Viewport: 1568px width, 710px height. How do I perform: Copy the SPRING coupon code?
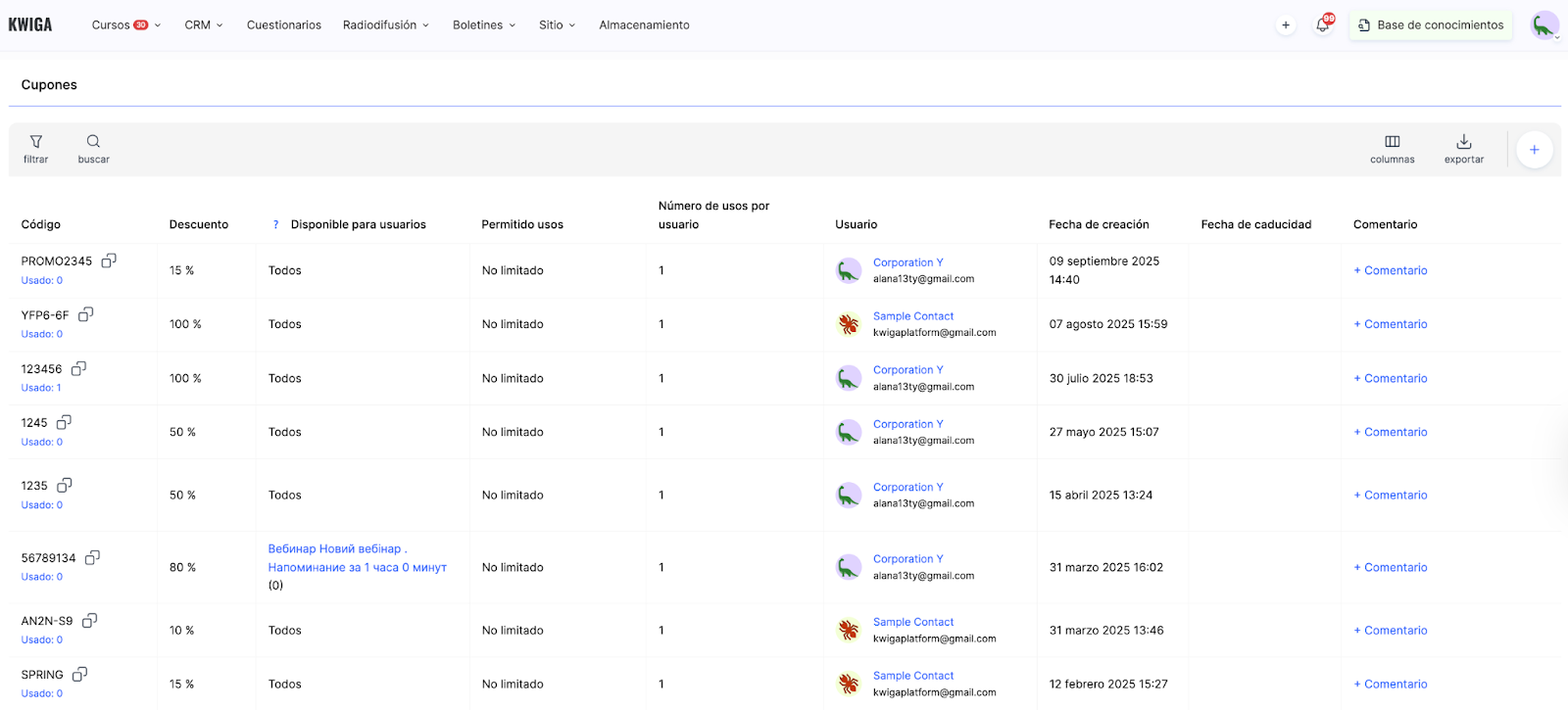[80, 674]
